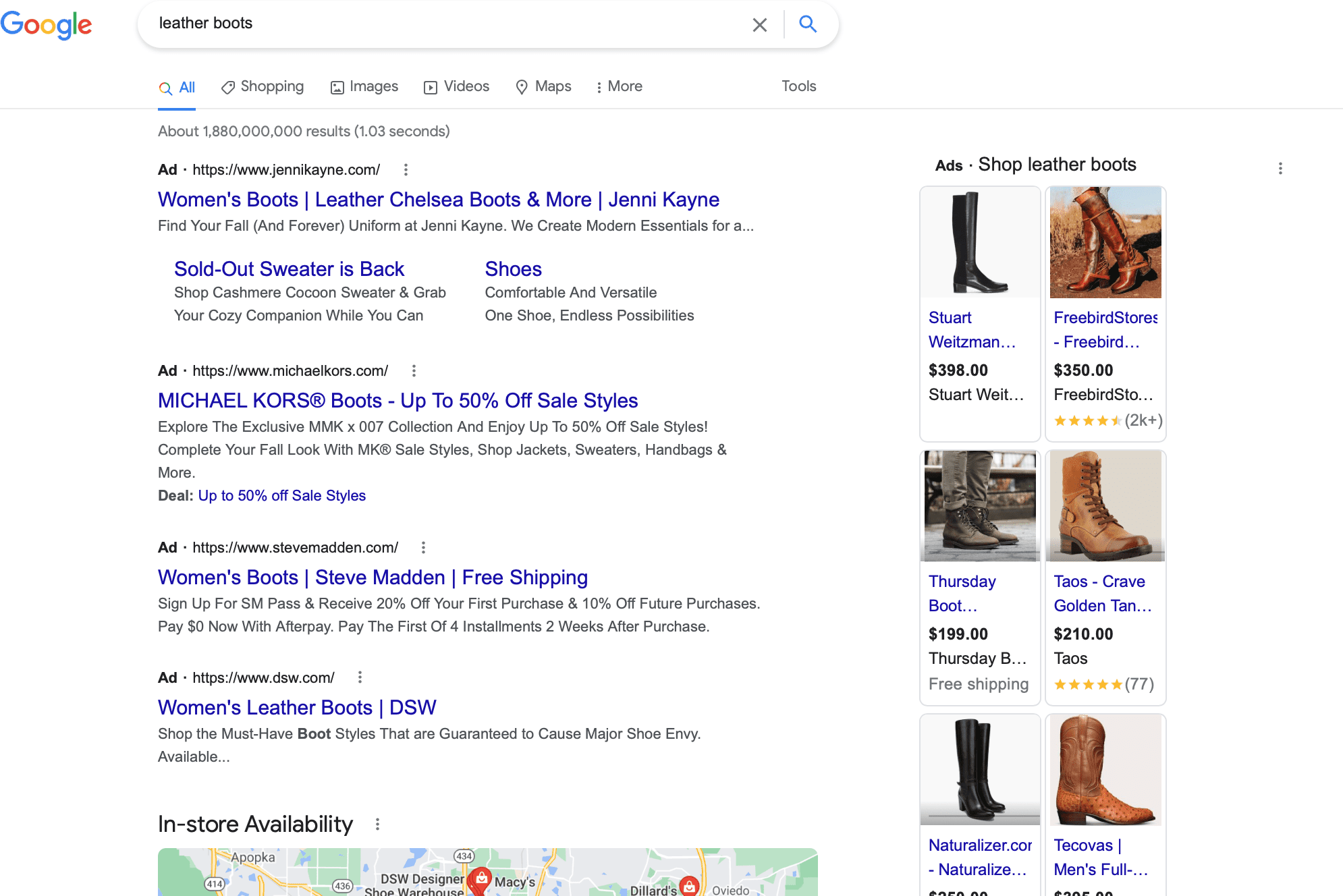Image resolution: width=1343 pixels, height=896 pixels.
Task: Click the $398.00 Stuart Weitzman price
Action: point(958,370)
